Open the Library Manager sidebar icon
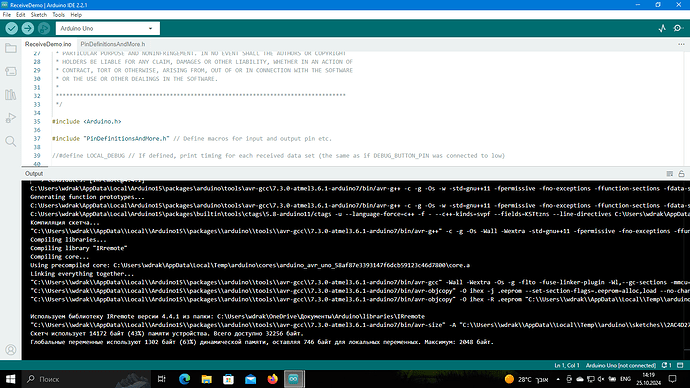The width and height of the screenshot is (690, 388). (11, 95)
